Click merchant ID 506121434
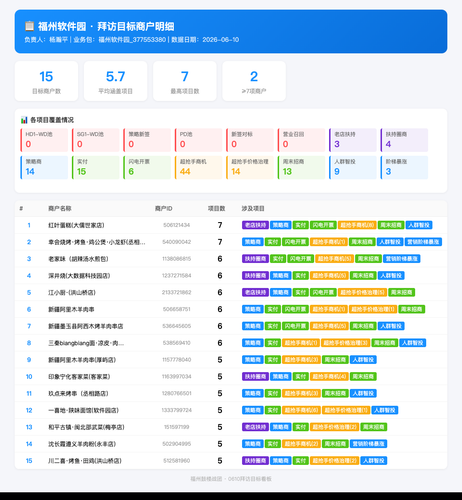Screen dimensions: 462x500 177,225
